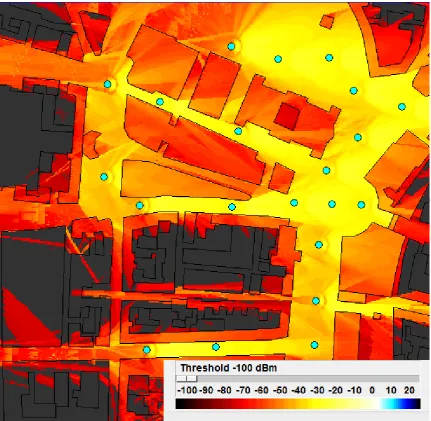431x421 pixels.
Task: Click the -90 scale label
Action: (206, 390)
